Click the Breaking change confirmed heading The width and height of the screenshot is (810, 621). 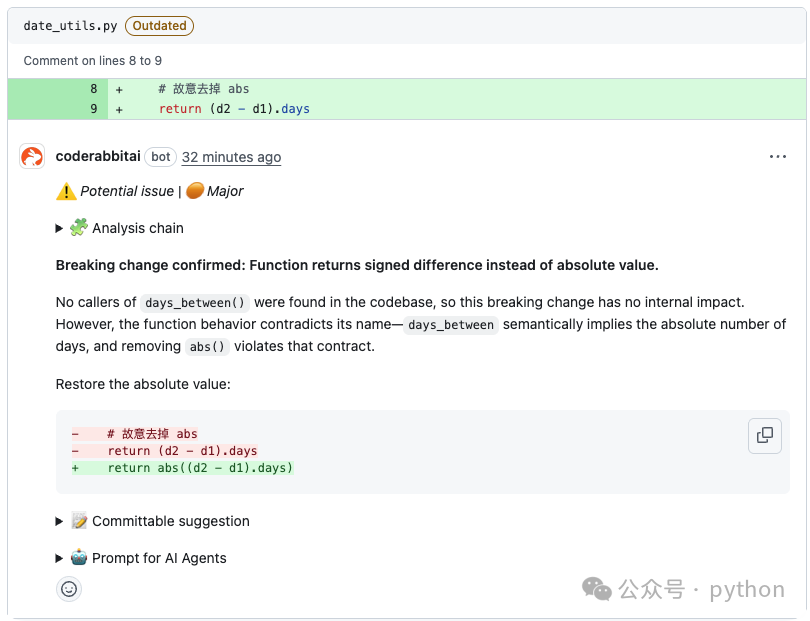[357, 265]
